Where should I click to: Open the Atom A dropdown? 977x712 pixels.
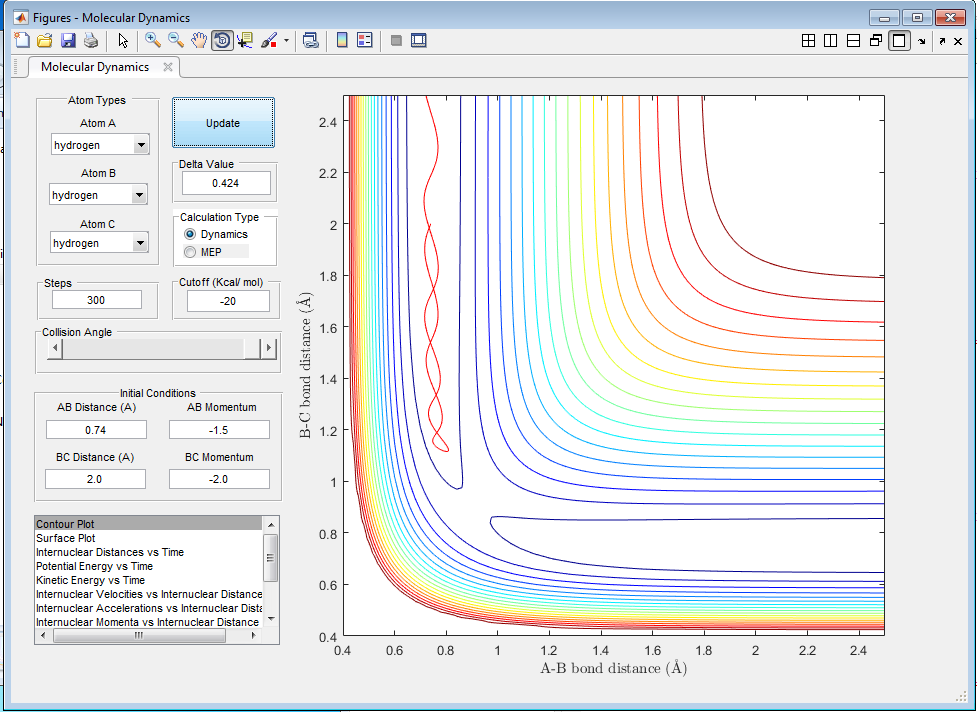pyautogui.click(x=141, y=145)
